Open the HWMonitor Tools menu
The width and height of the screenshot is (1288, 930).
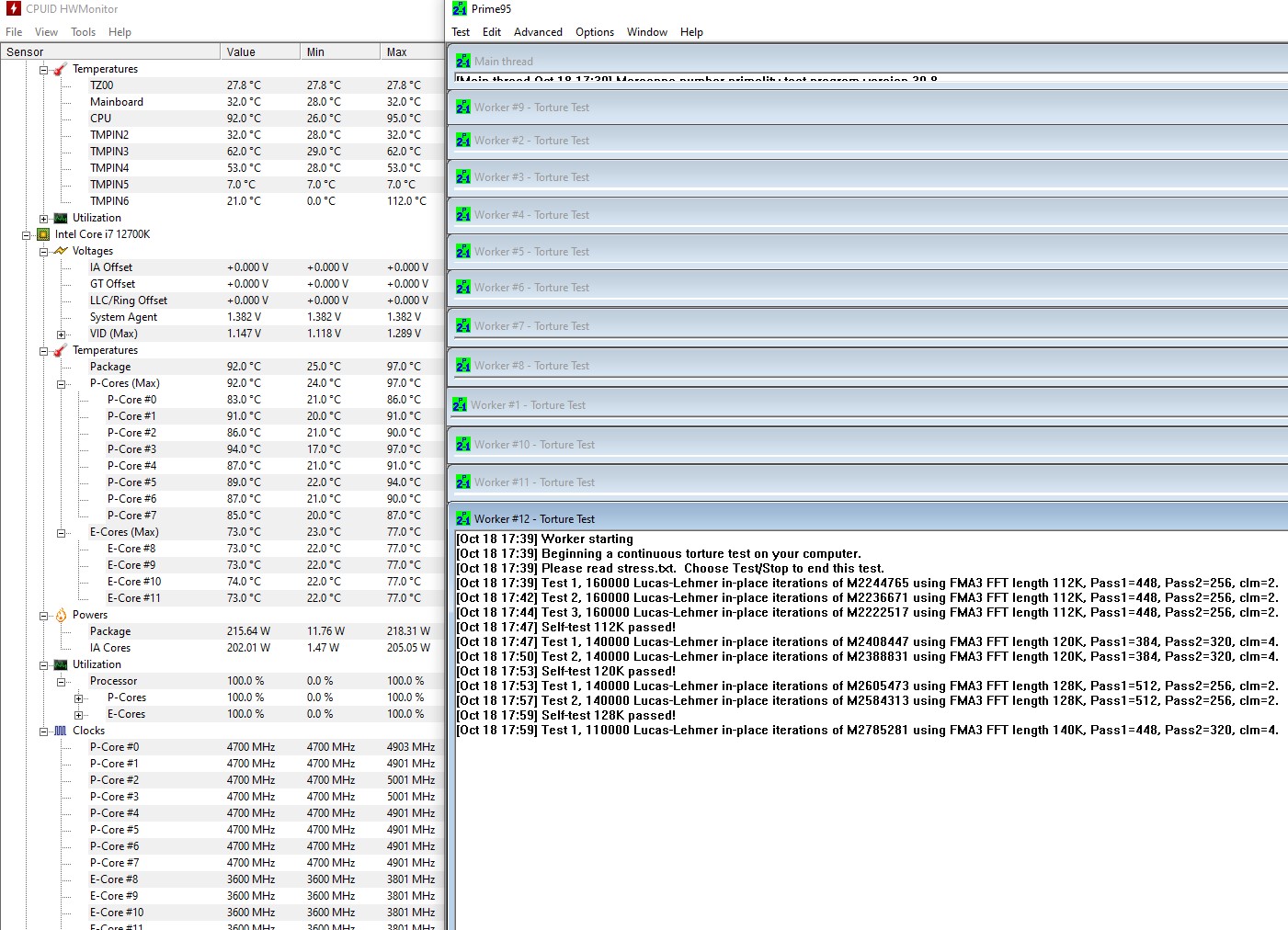coord(83,32)
